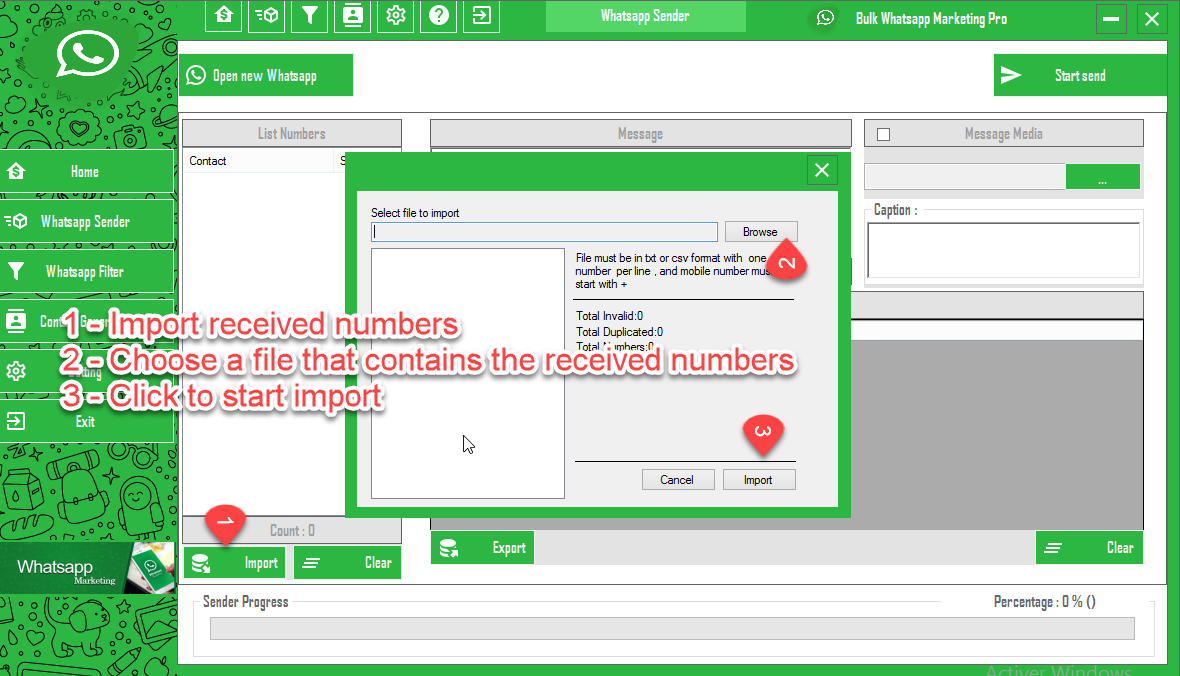Open the contact book icon in toolbar
1180x676 pixels.
(x=353, y=15)
